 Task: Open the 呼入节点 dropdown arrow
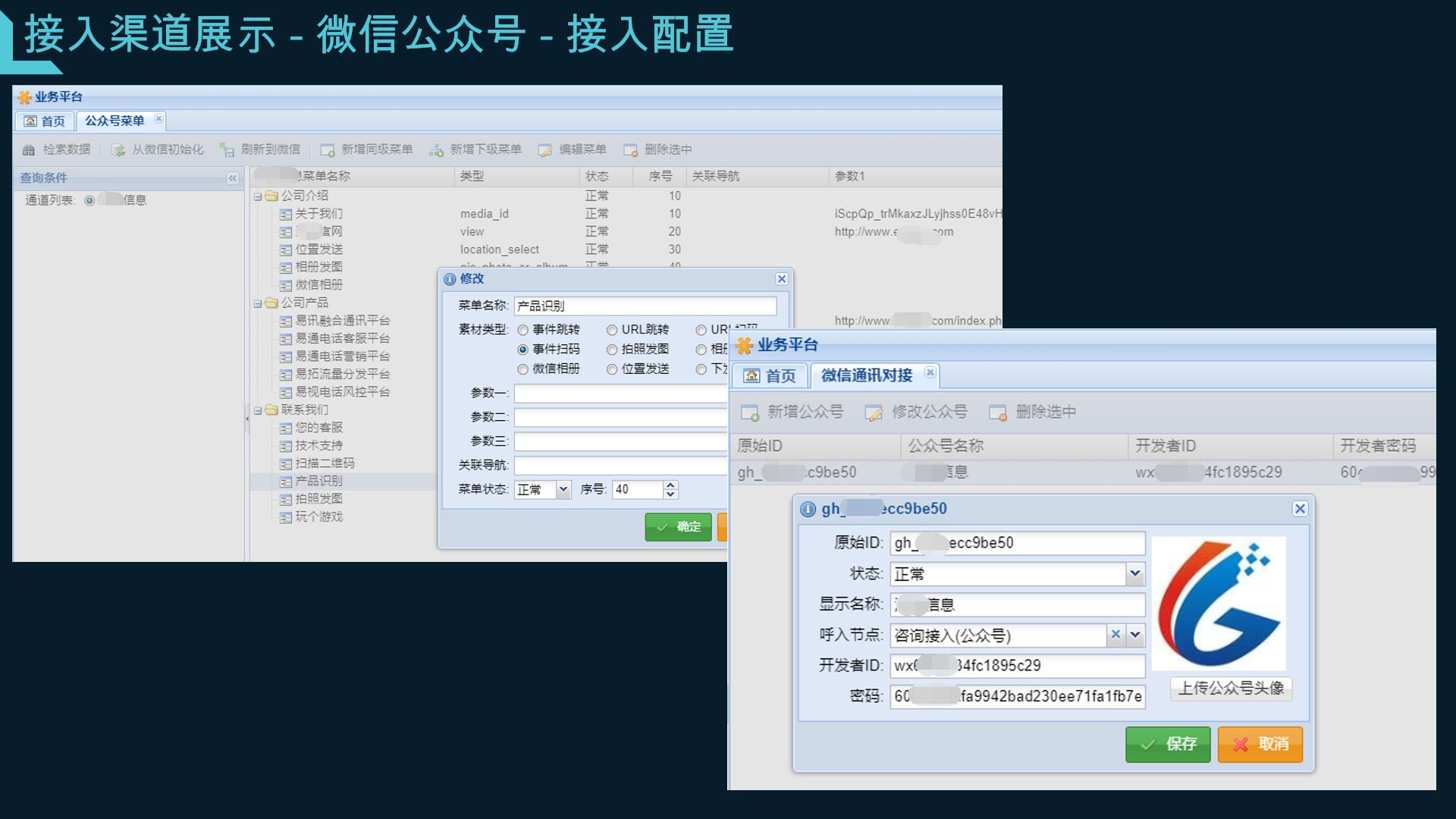[x=1135, y=635]
